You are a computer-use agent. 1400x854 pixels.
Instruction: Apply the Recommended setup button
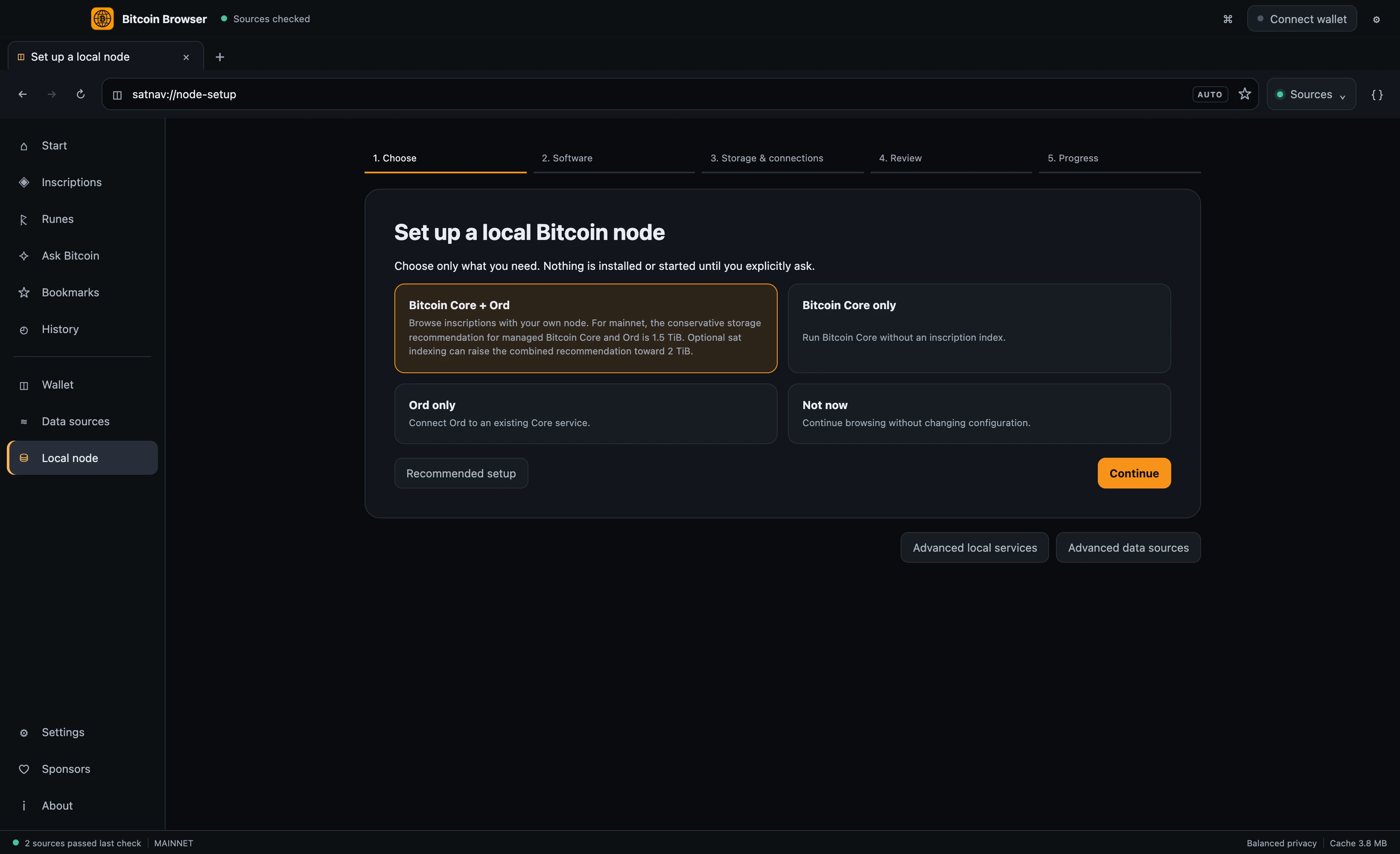461,473
